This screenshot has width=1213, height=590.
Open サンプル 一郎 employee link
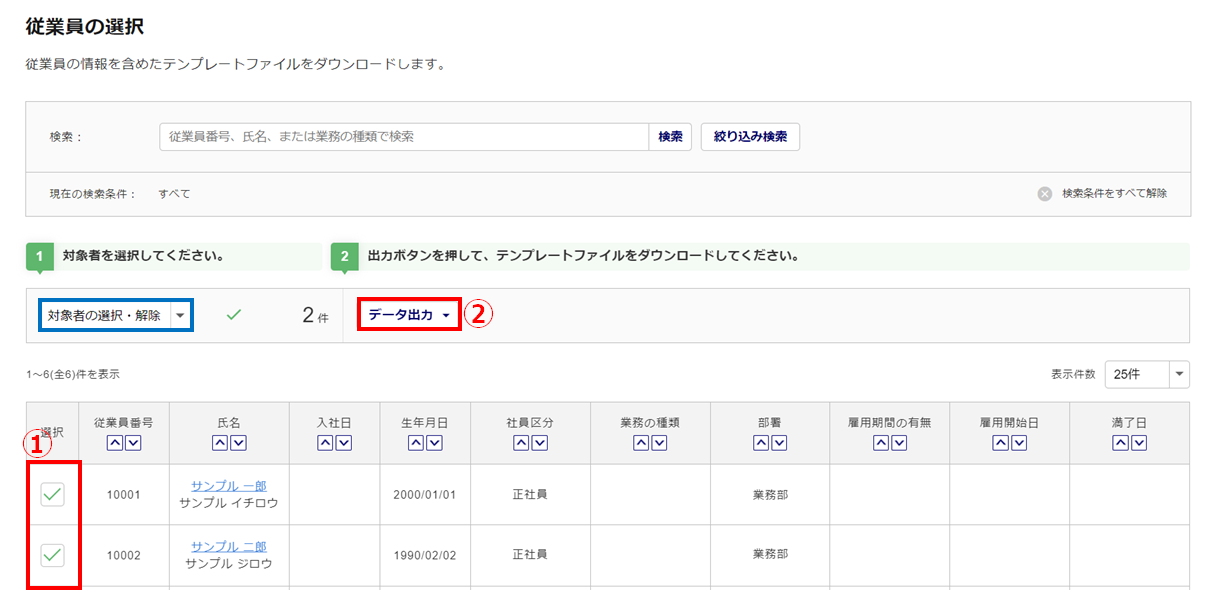pyautogui.click(x=229, y=486)
